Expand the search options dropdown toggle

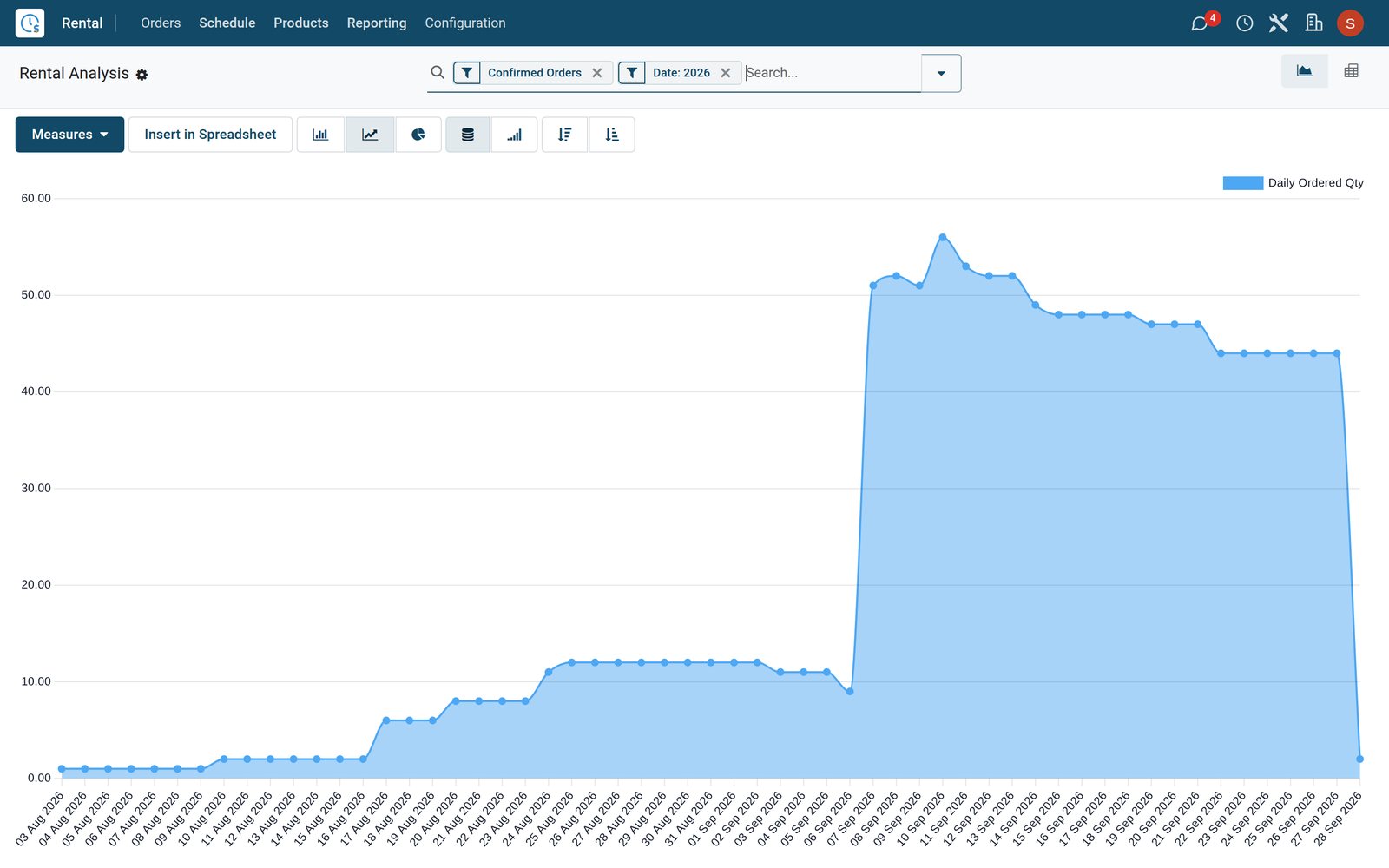coord(941,73)
